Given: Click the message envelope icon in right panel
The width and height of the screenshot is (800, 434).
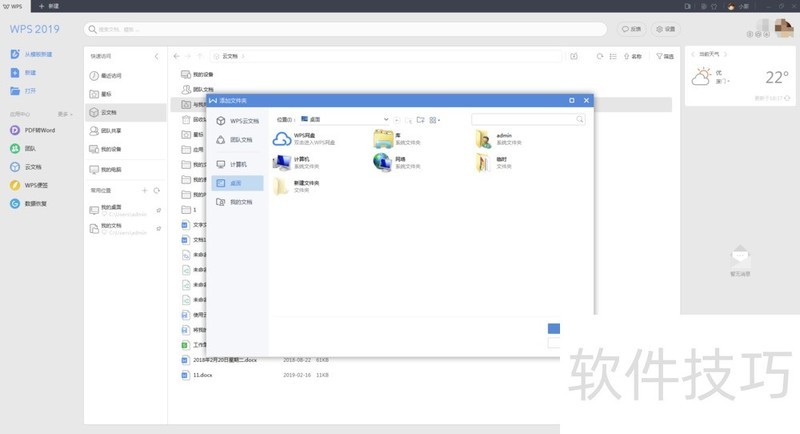Looking at the screenshot, I should pyautogui.click(x=740, y=256).
